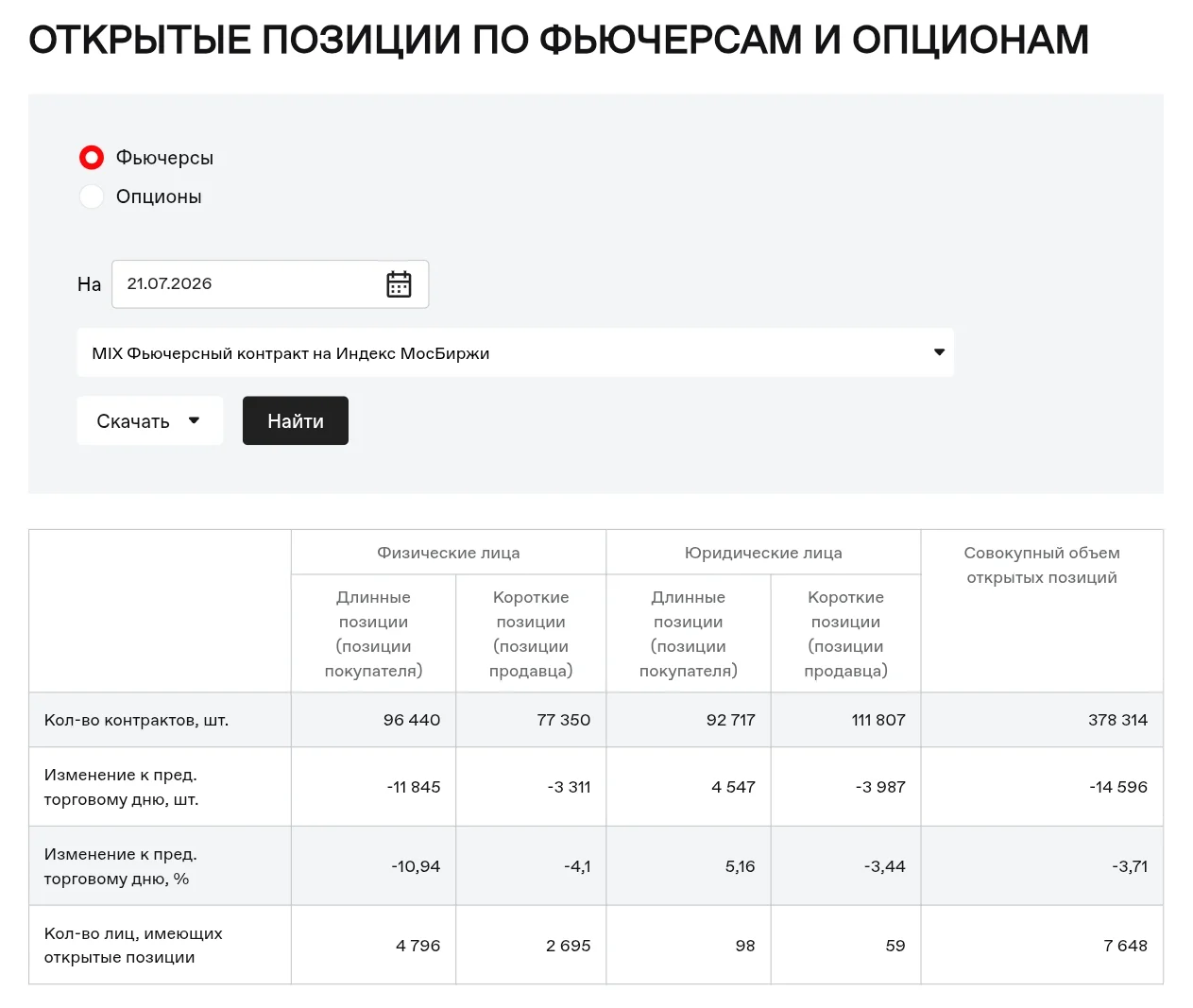
Task: Click the value -11 845
Action: (x=414, y=787)
